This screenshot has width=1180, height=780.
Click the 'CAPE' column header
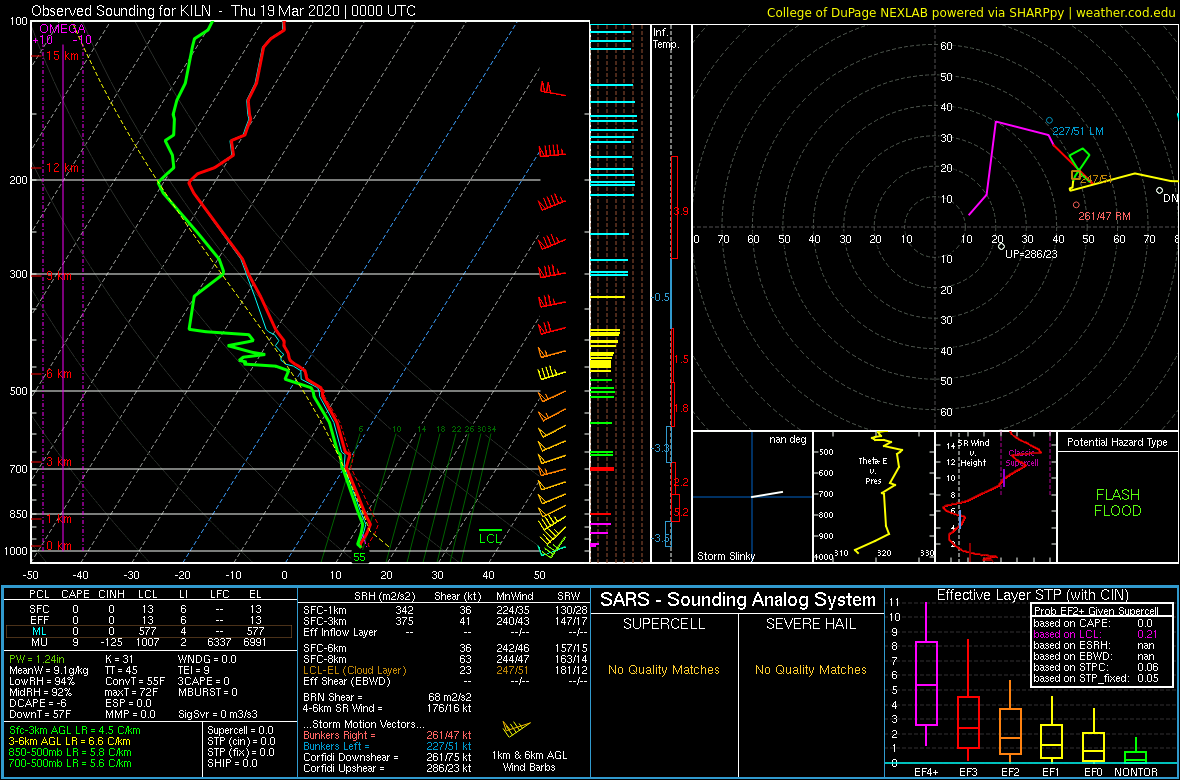tap(75, 595)
